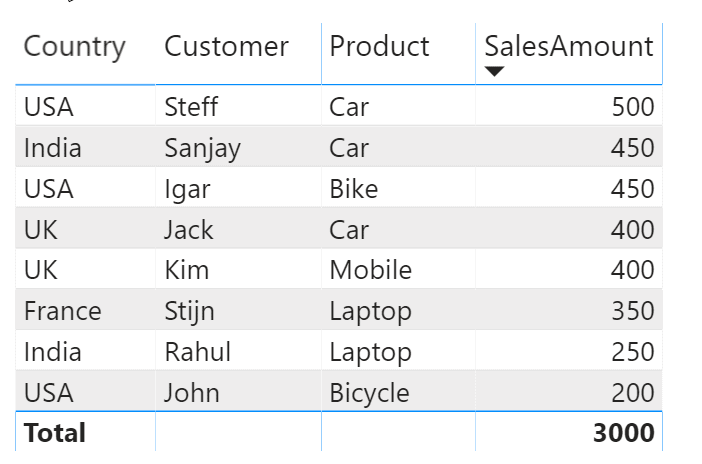This screenshot has height=464, width=702.
Task: Select the Product column header
Action: 380,46
